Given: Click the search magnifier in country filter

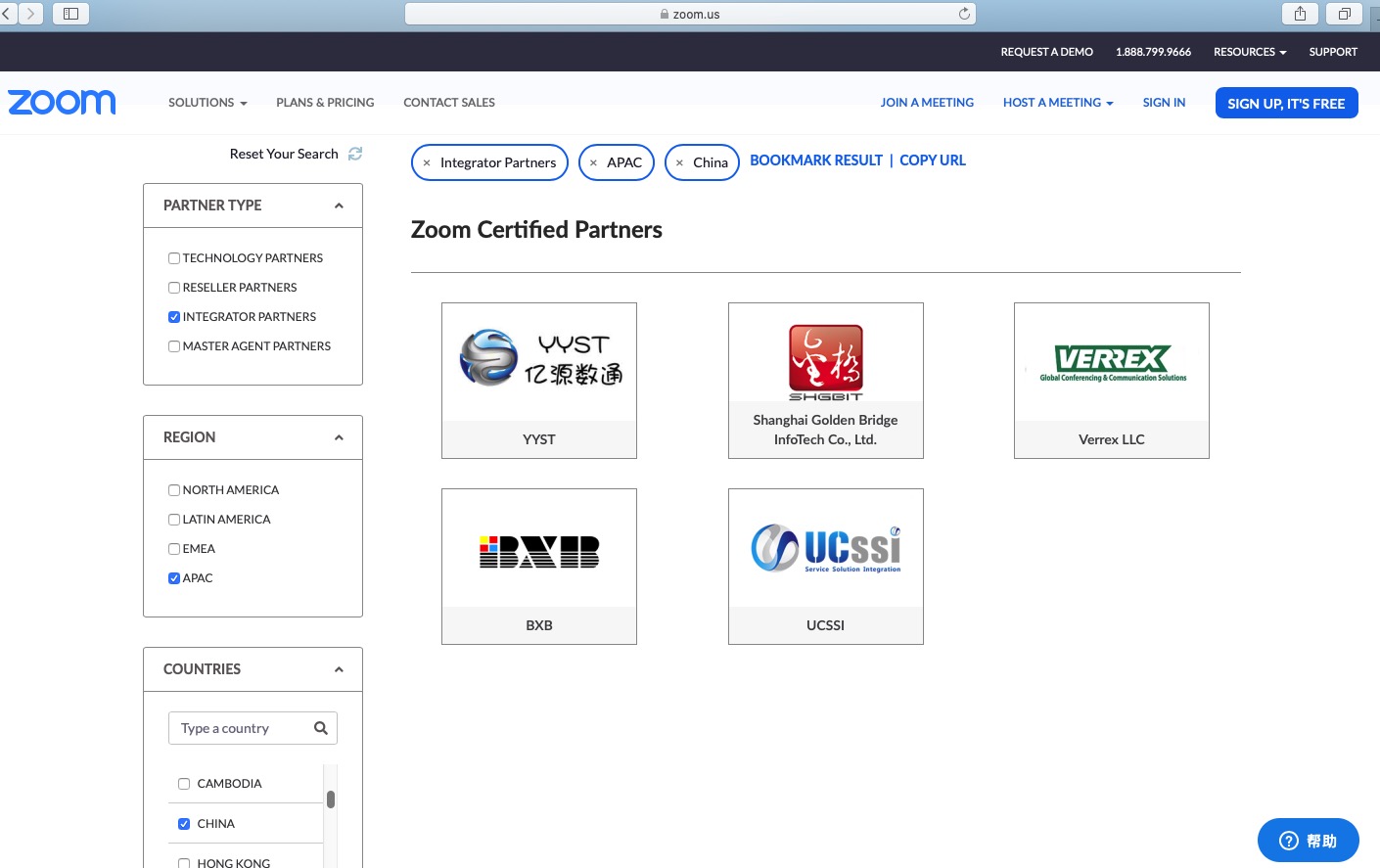Looking at the screenshot, I should 320,728.
